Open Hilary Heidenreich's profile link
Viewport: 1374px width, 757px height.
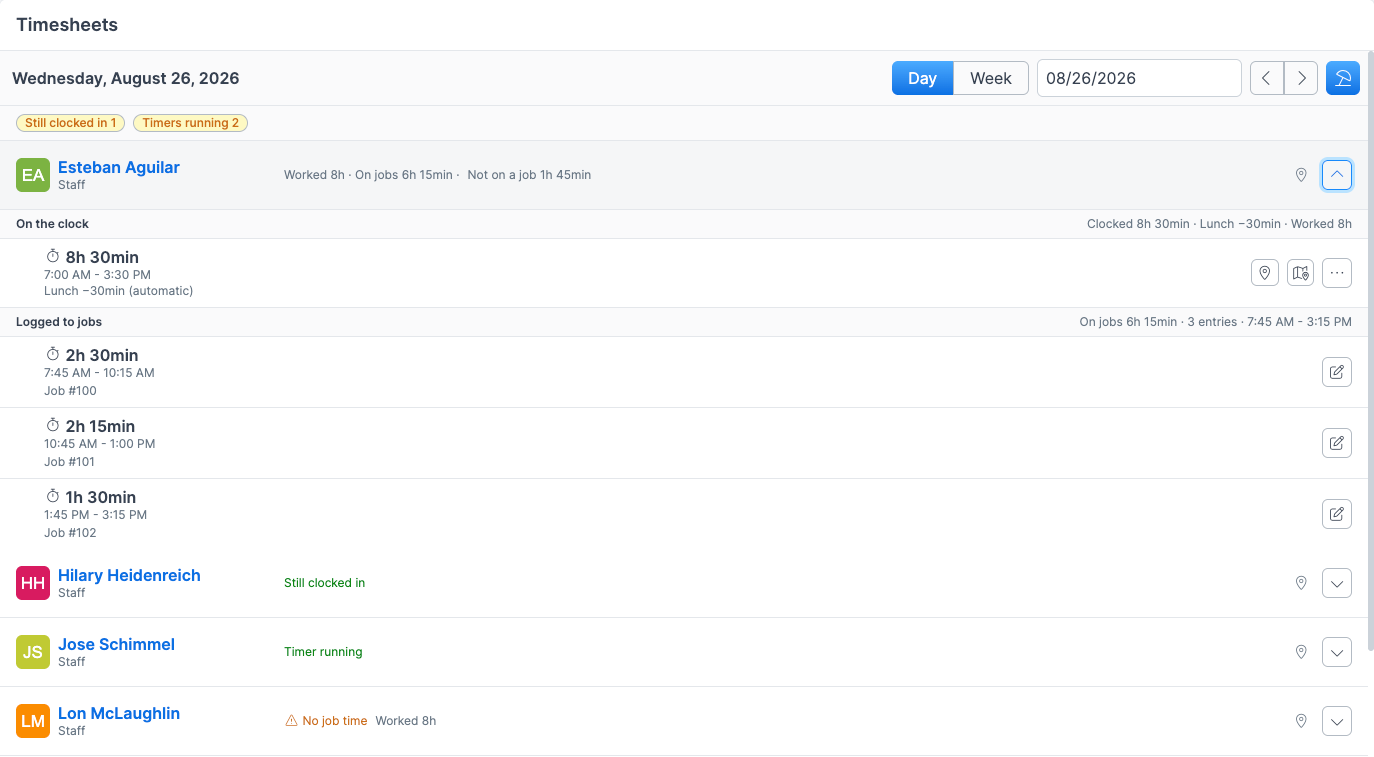tap(129, 575)
